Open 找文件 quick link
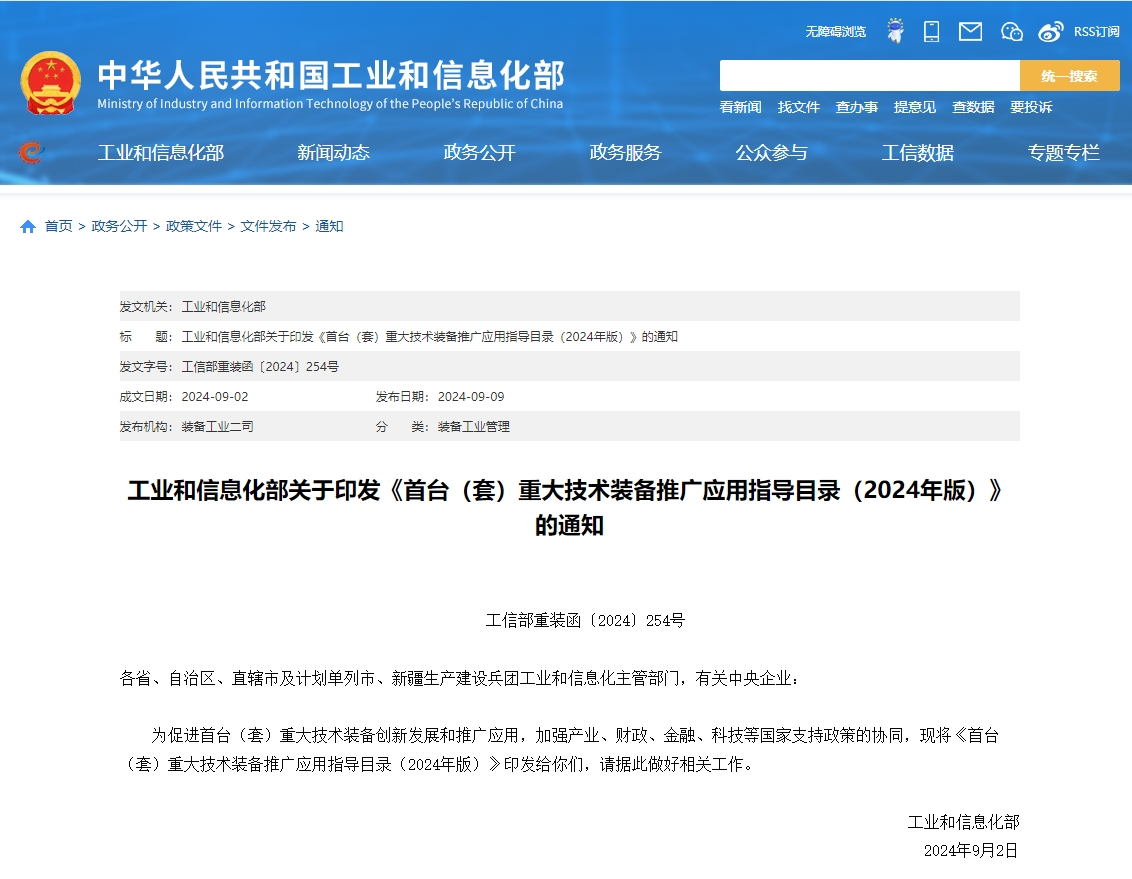The height and width of the screenshot is (879, 1132). [x=798, y=107]
